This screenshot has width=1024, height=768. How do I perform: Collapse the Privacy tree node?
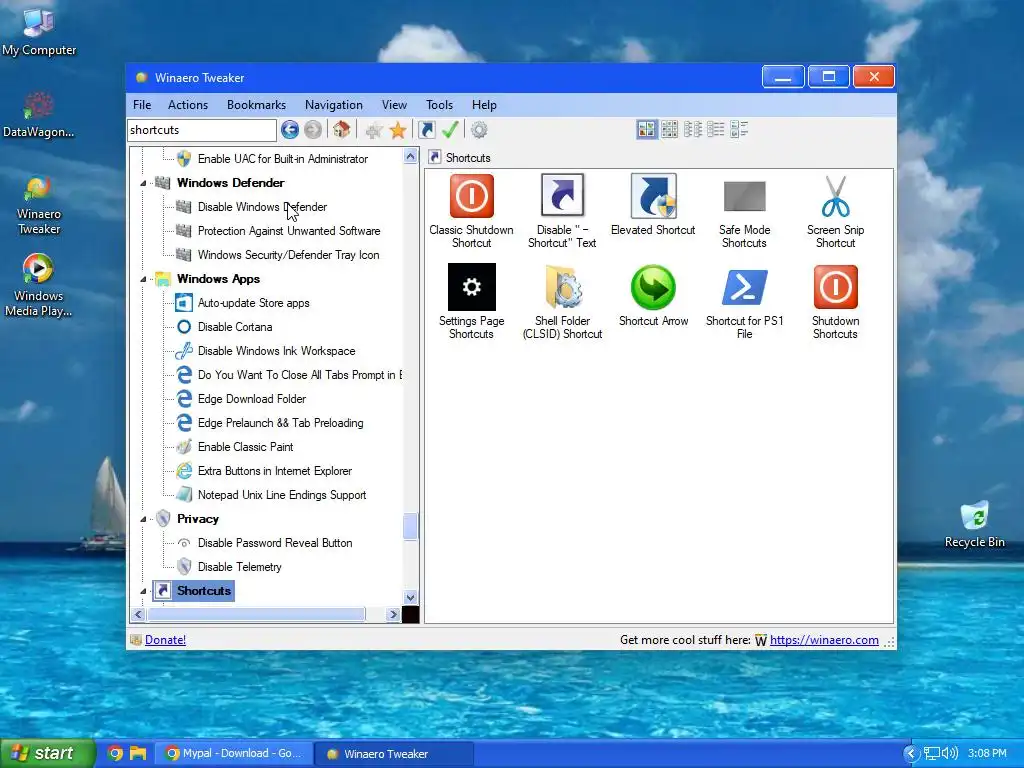point(144,520)
